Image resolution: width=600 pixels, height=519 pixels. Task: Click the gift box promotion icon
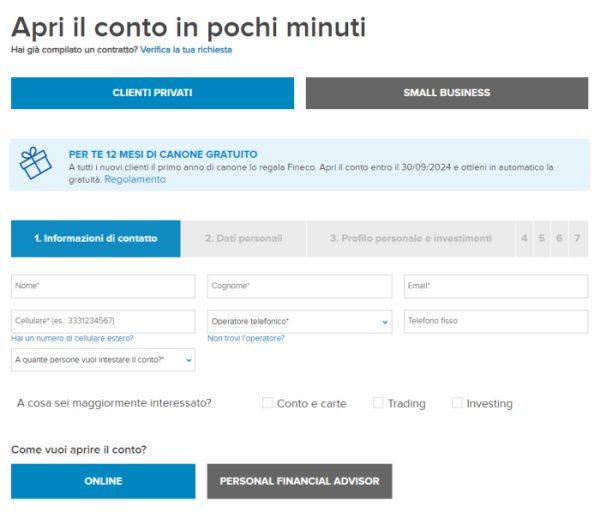coord(37,164)
